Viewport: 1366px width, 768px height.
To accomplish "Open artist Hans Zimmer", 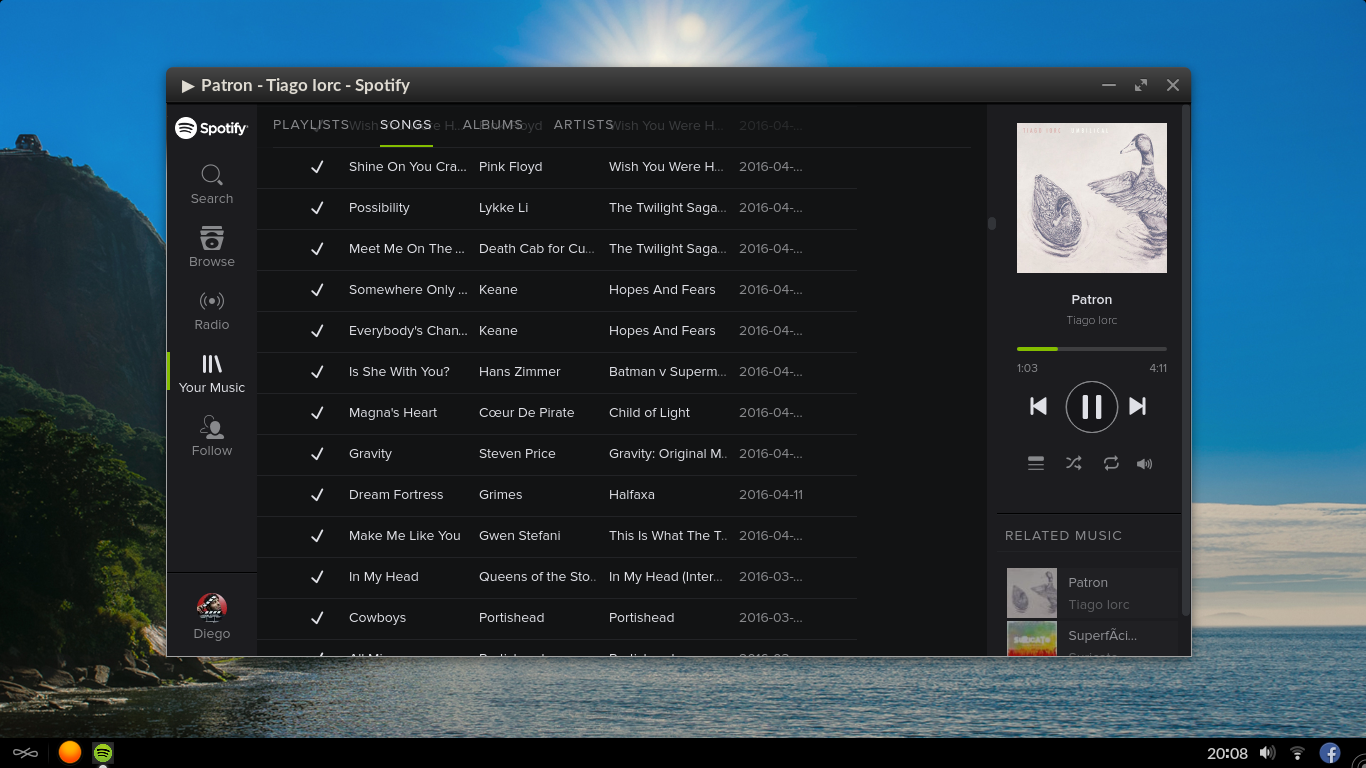I will click(x=520, y=372).
